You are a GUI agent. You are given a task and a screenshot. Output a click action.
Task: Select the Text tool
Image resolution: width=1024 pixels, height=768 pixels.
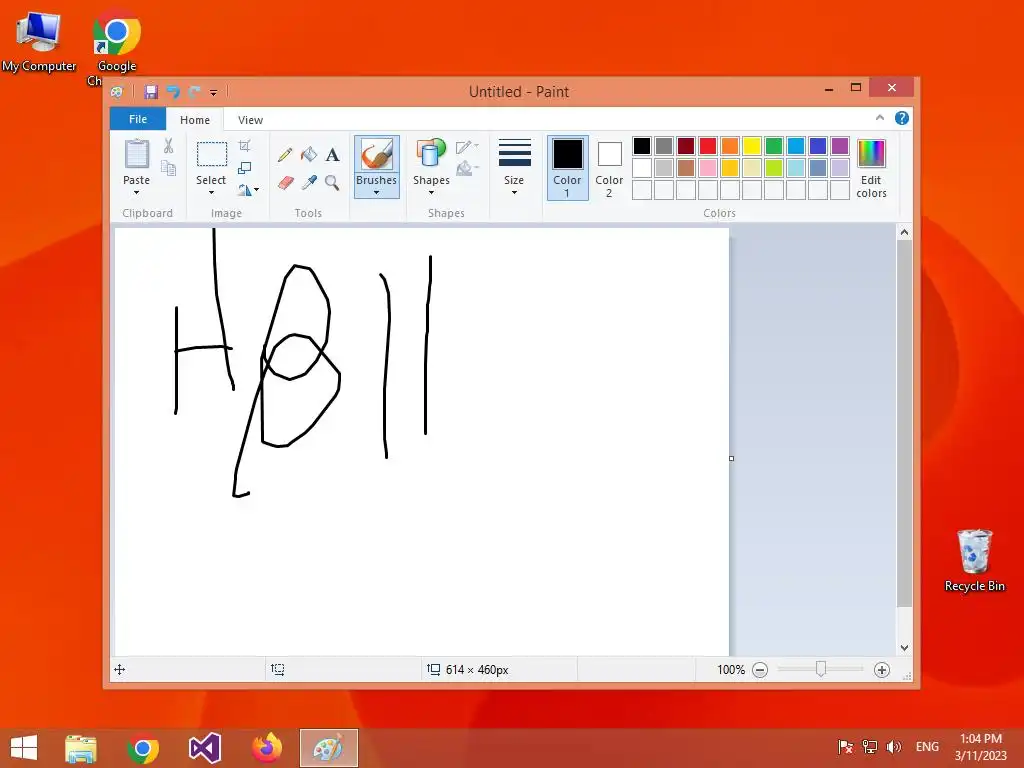pyautogui.click(x=332, y=155)
